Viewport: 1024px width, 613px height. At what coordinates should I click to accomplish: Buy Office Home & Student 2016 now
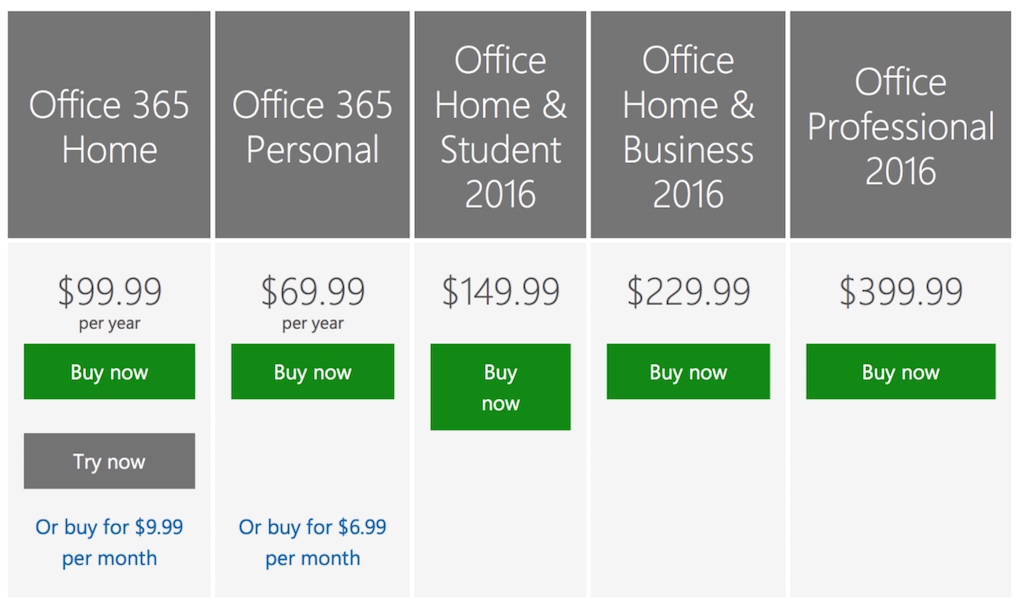tap(500, 387)
